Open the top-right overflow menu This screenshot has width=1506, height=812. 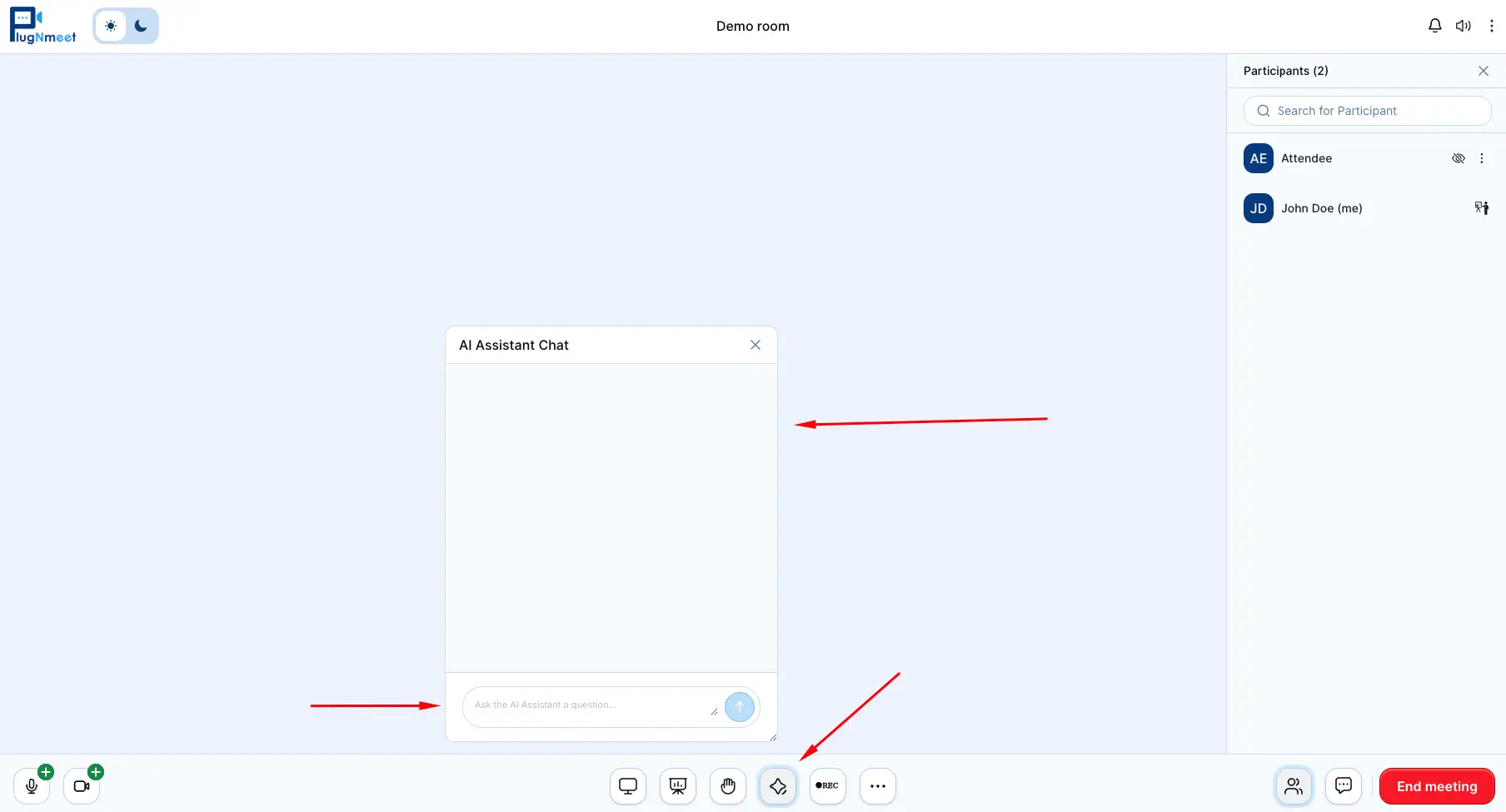[1492, 25]
